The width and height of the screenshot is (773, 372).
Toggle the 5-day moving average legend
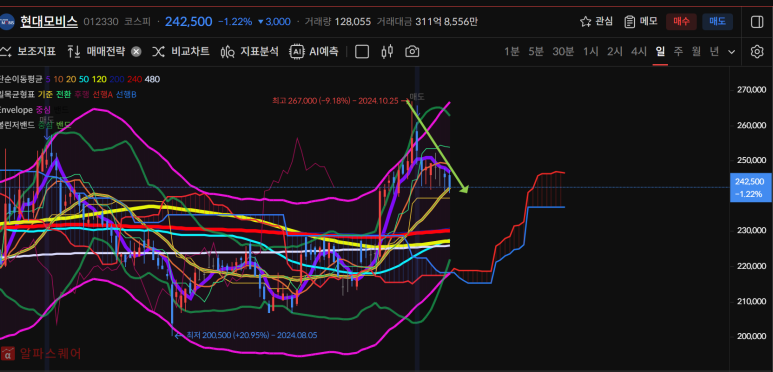click(x=48, y=79)
